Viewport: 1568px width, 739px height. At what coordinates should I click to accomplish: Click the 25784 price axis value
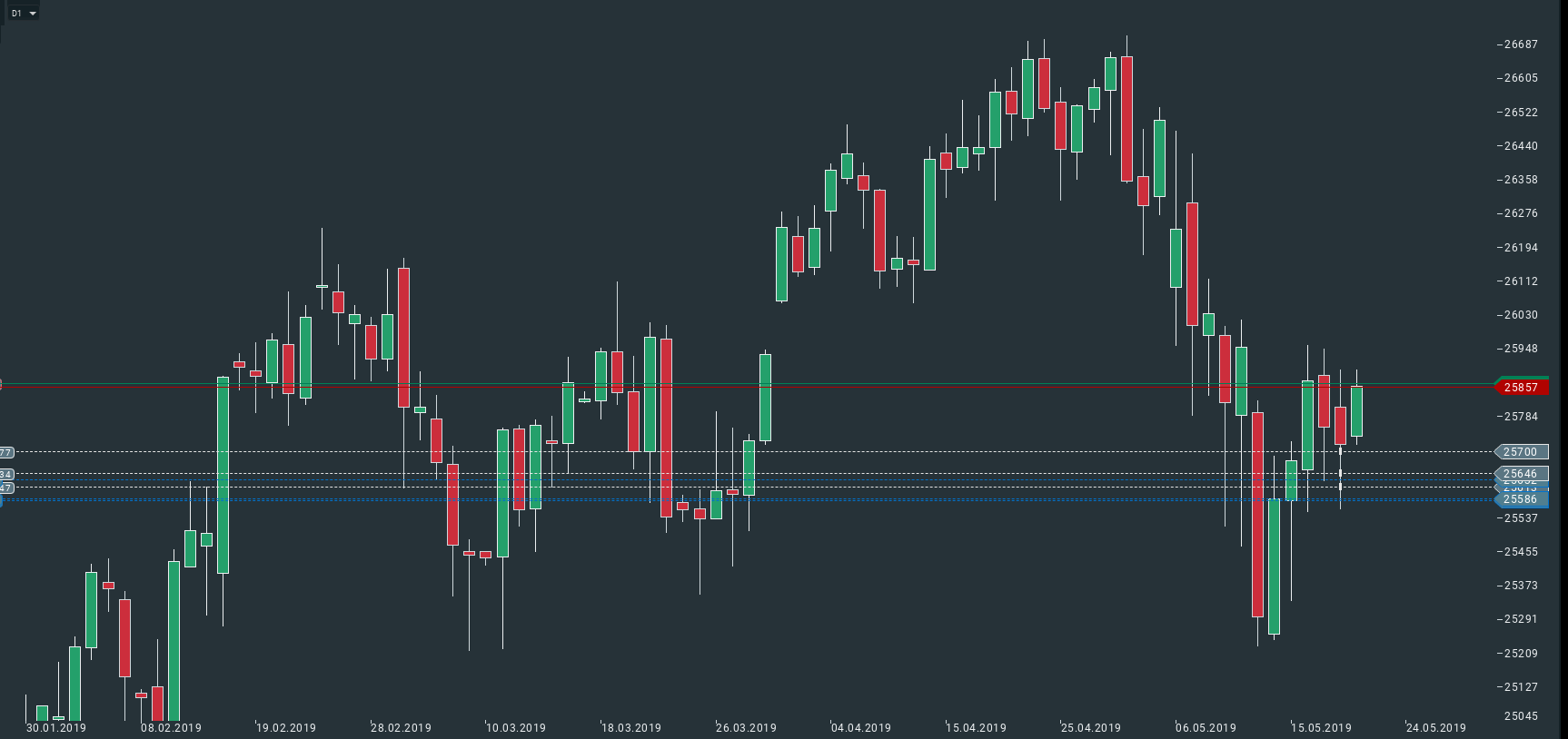pyautogui.click(x=1522, y=417)
